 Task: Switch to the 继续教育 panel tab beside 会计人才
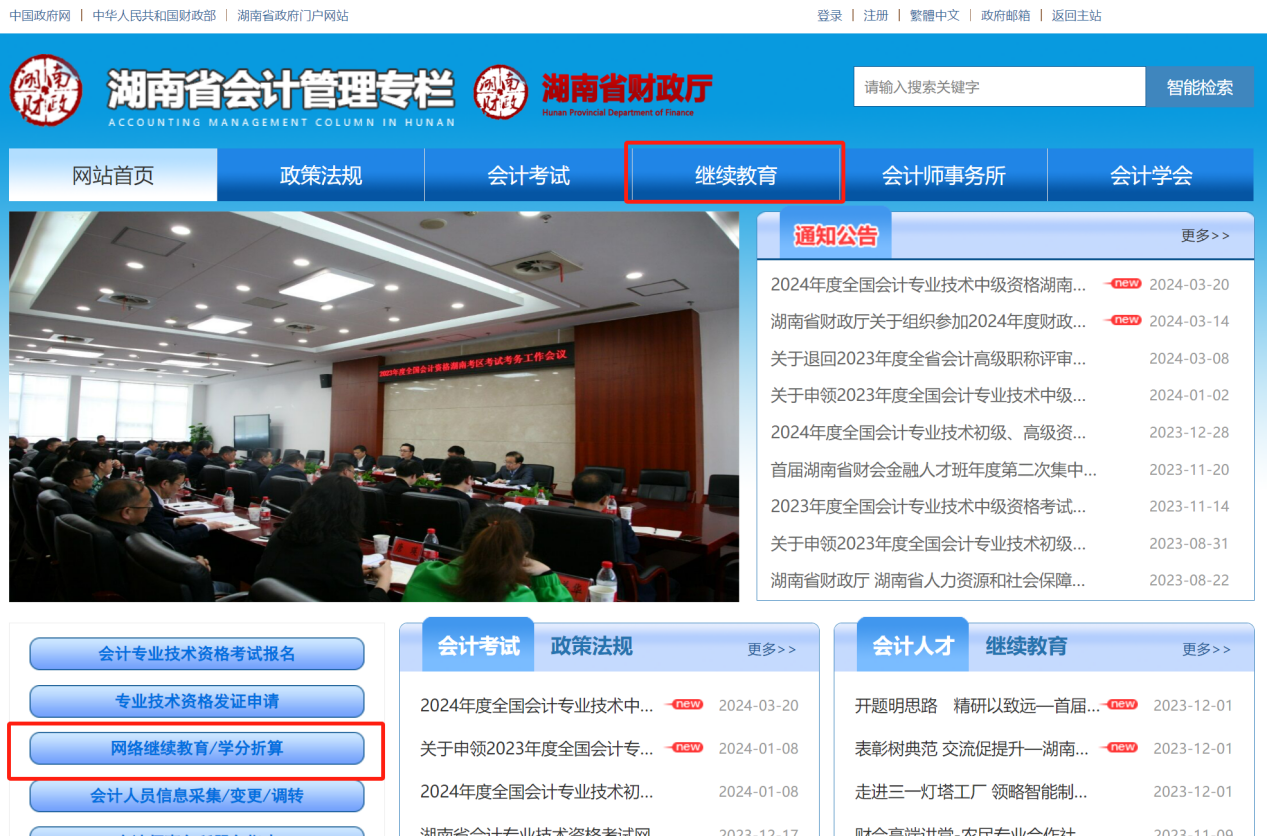click(1027, 646)
